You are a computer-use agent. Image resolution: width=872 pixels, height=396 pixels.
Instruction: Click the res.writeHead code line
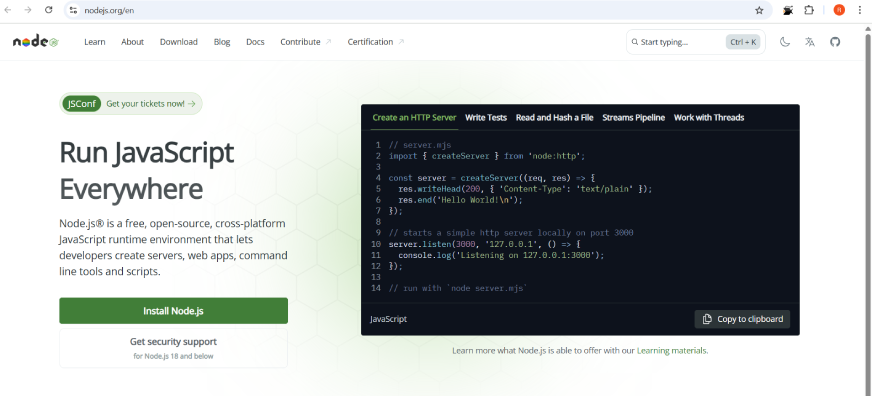[525, 189]
